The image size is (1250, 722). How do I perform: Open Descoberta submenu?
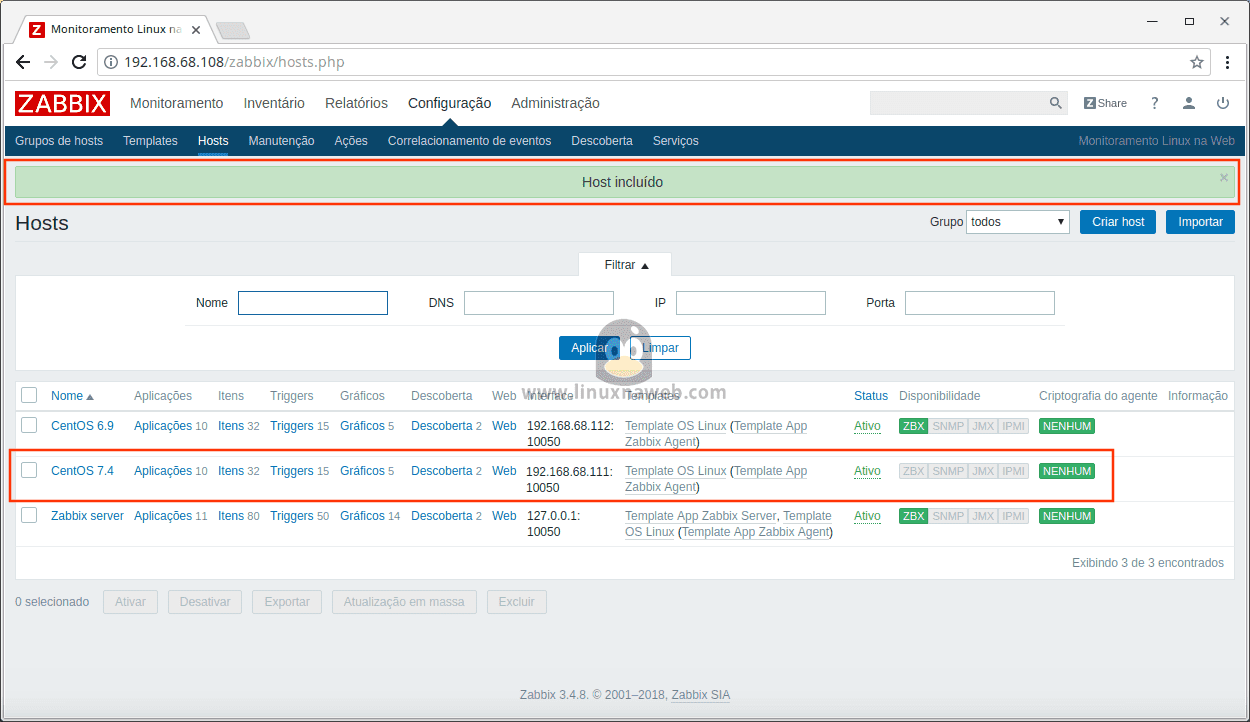coord(602,141)
